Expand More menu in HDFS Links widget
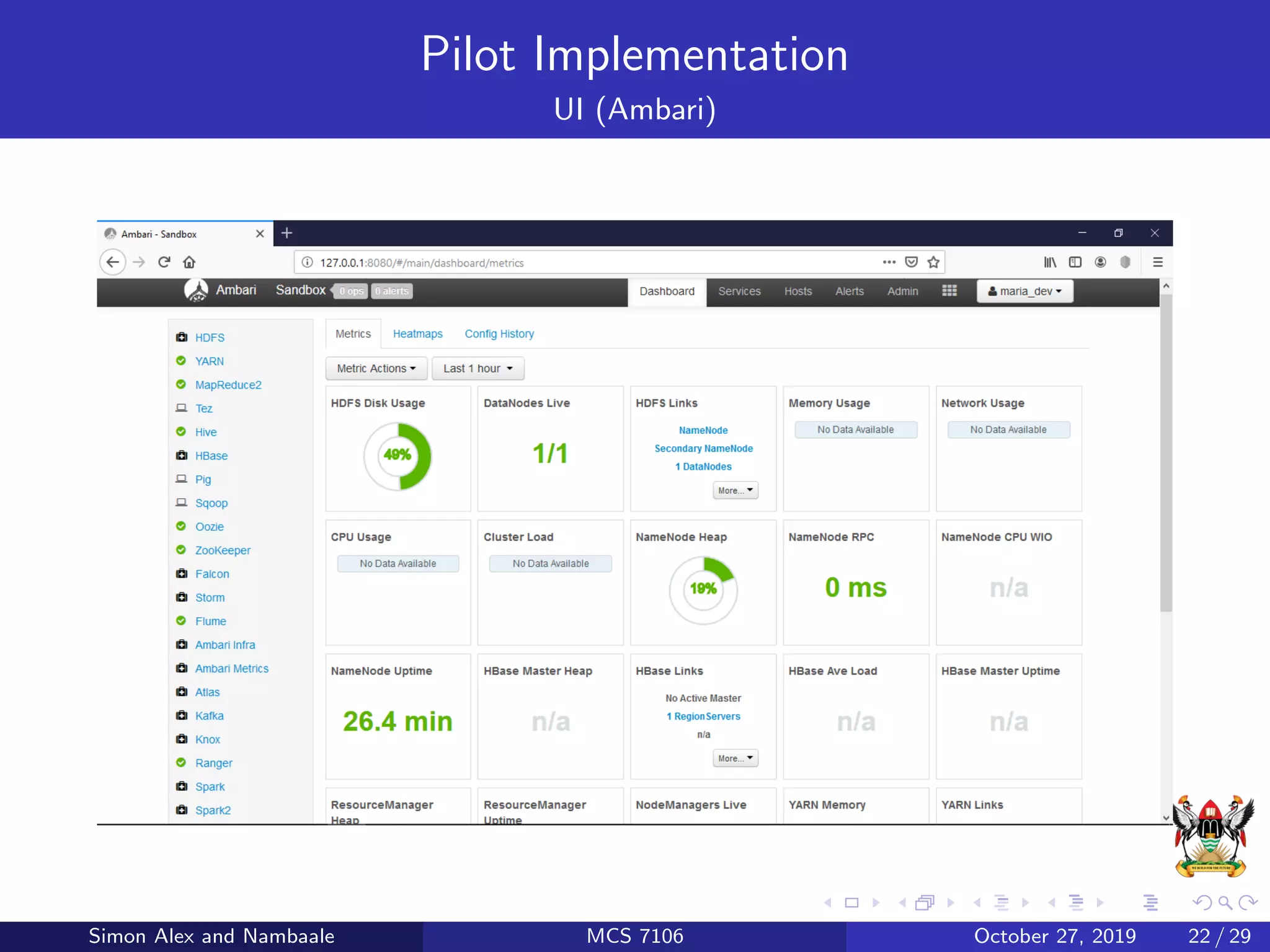1270x952 pixels. pos(735,490)
